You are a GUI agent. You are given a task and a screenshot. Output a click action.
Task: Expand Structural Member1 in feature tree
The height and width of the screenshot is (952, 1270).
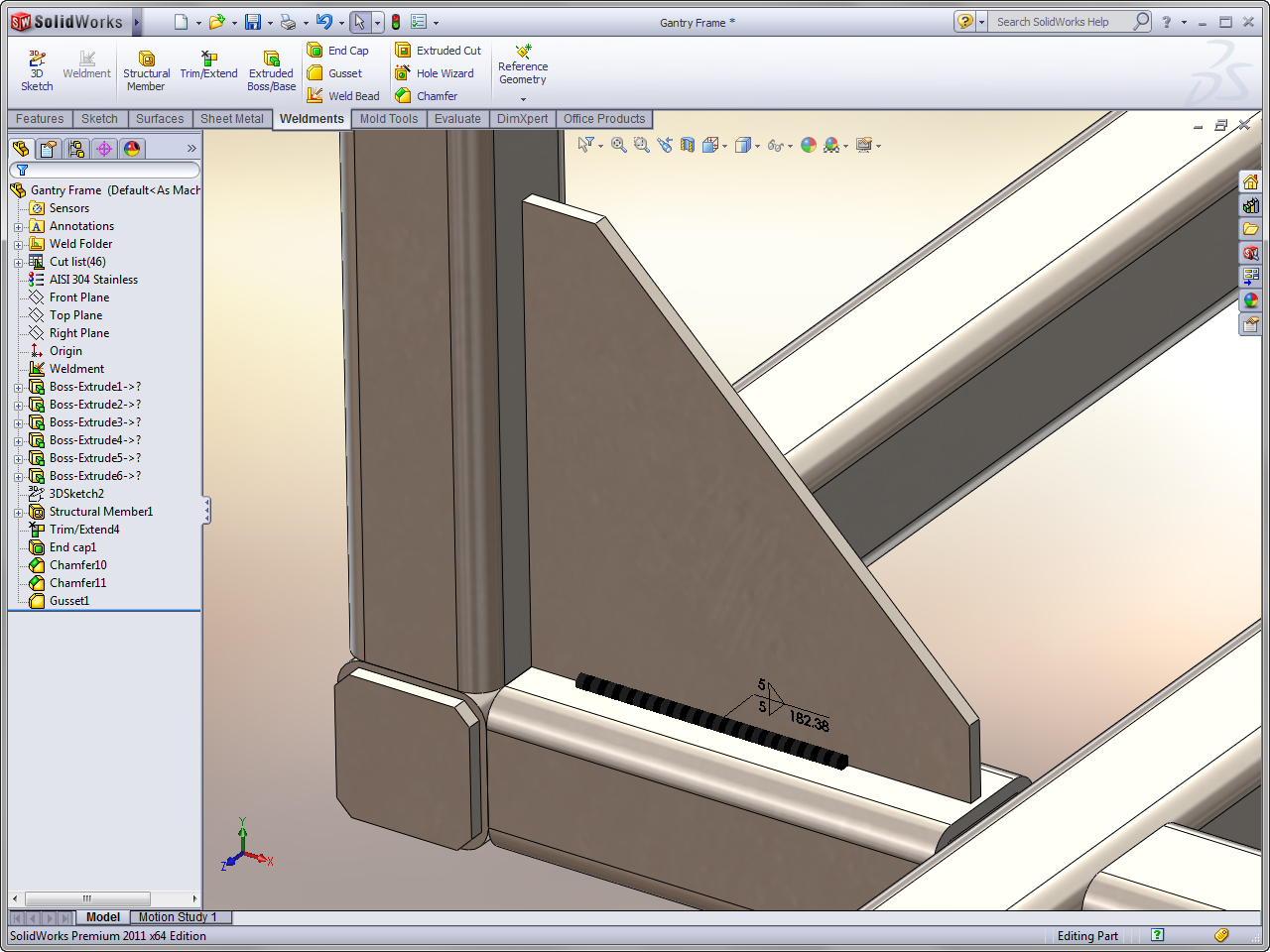(18, 513)
